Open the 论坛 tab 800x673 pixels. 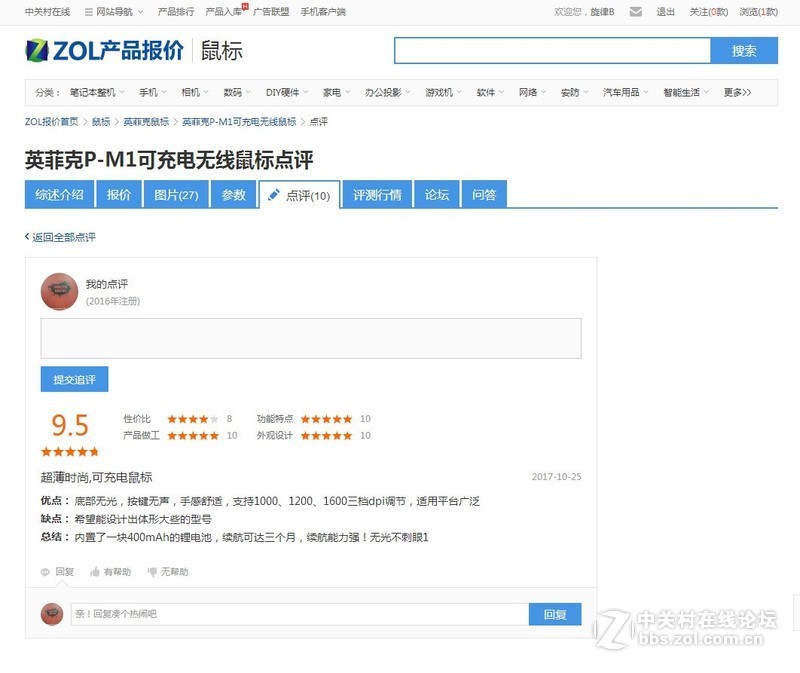[x=437, y=194]
